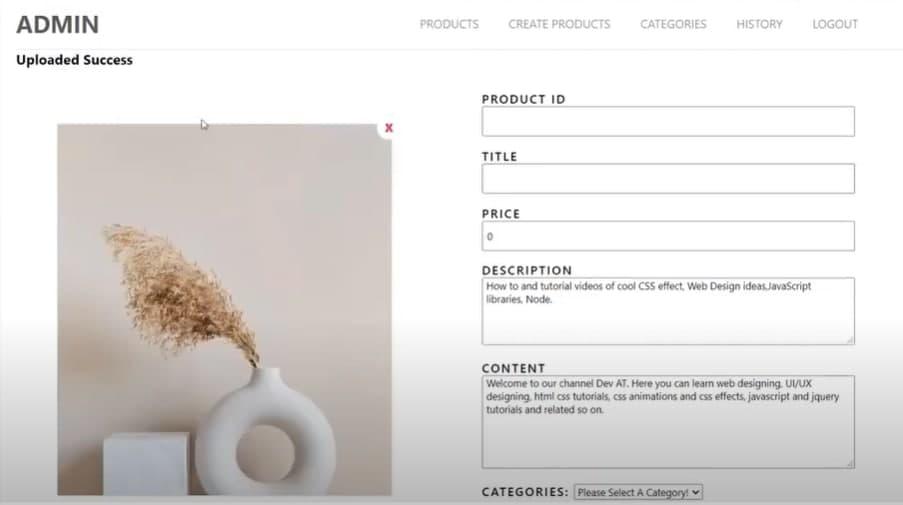Go to the Create Products page
The height and width of the screenshot is (505, 903).
(x=559, y=24)
